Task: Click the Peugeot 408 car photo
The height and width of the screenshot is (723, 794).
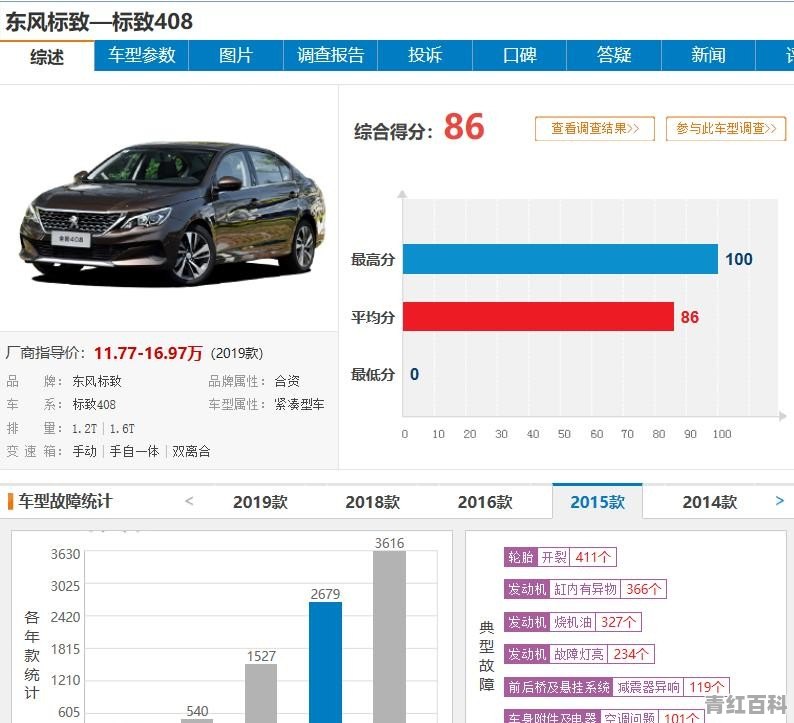Action: click(x=172, y=213)
